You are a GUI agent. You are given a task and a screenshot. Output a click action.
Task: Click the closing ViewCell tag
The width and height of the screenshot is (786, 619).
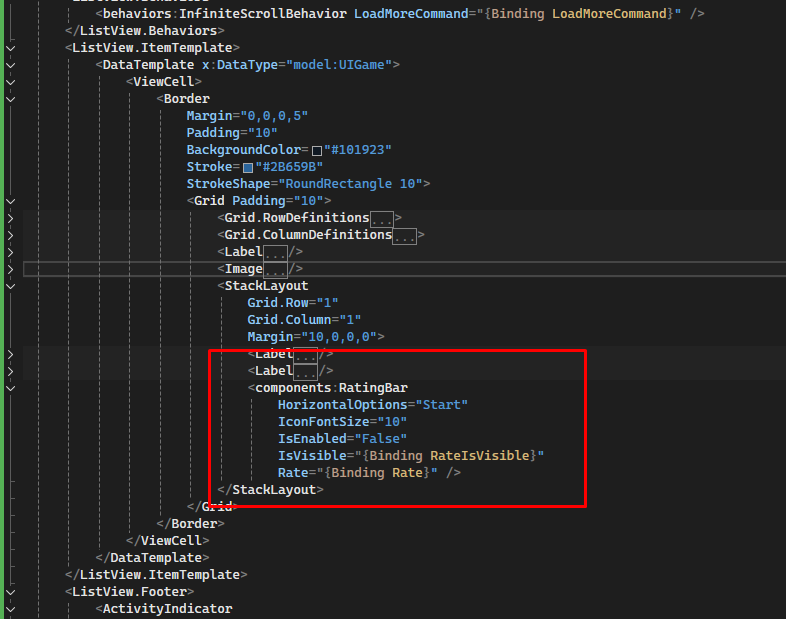[x=167, y=541]
